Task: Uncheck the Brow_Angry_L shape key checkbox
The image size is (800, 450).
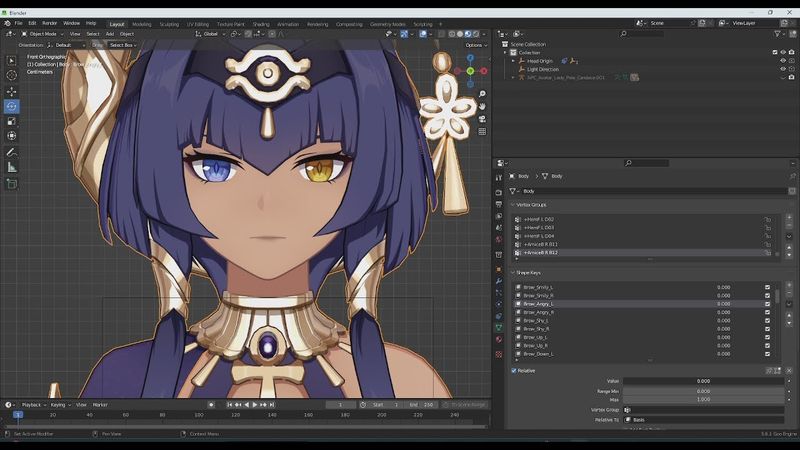Action: [767, 304]
